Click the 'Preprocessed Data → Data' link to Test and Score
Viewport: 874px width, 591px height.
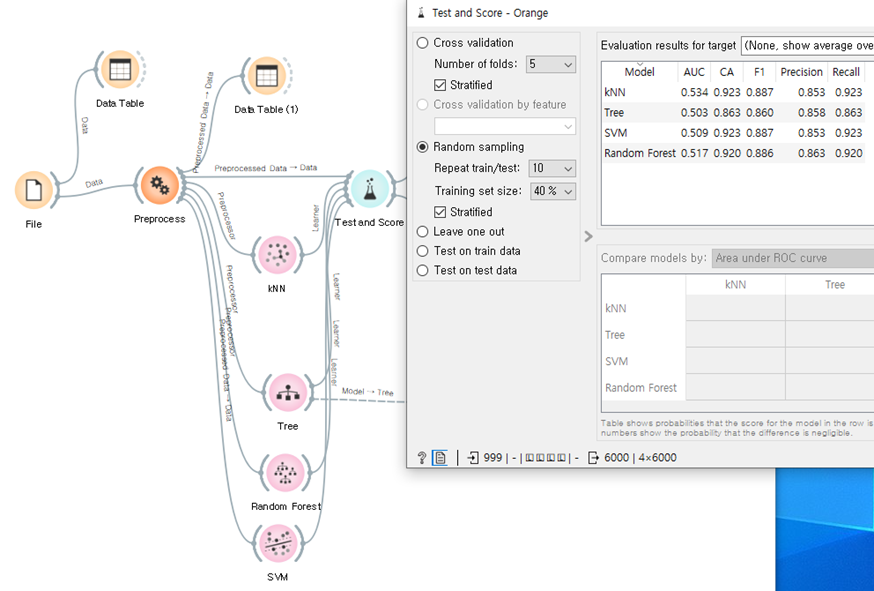pos(265,168)
